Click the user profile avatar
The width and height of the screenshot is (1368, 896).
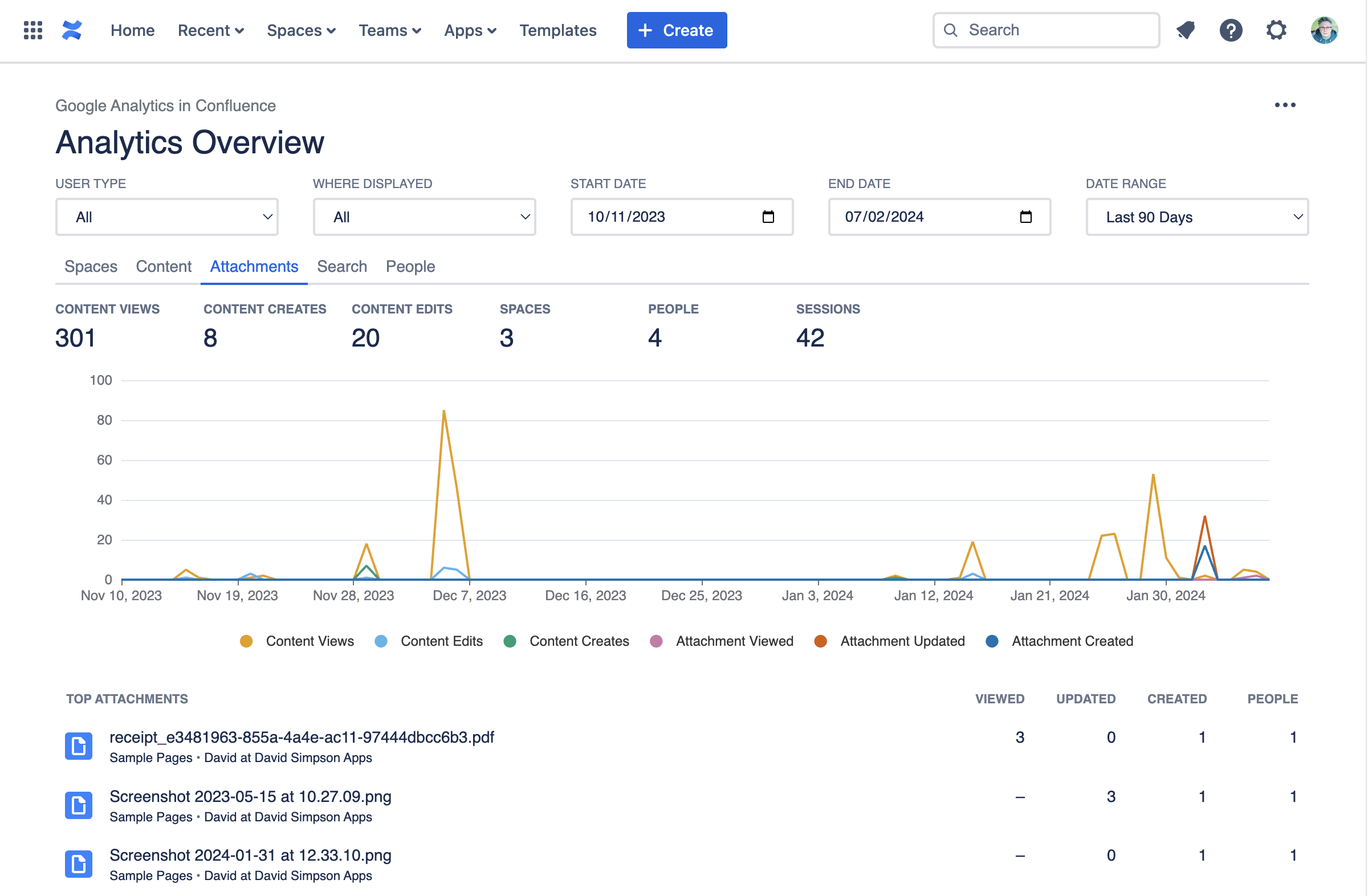1324,30
